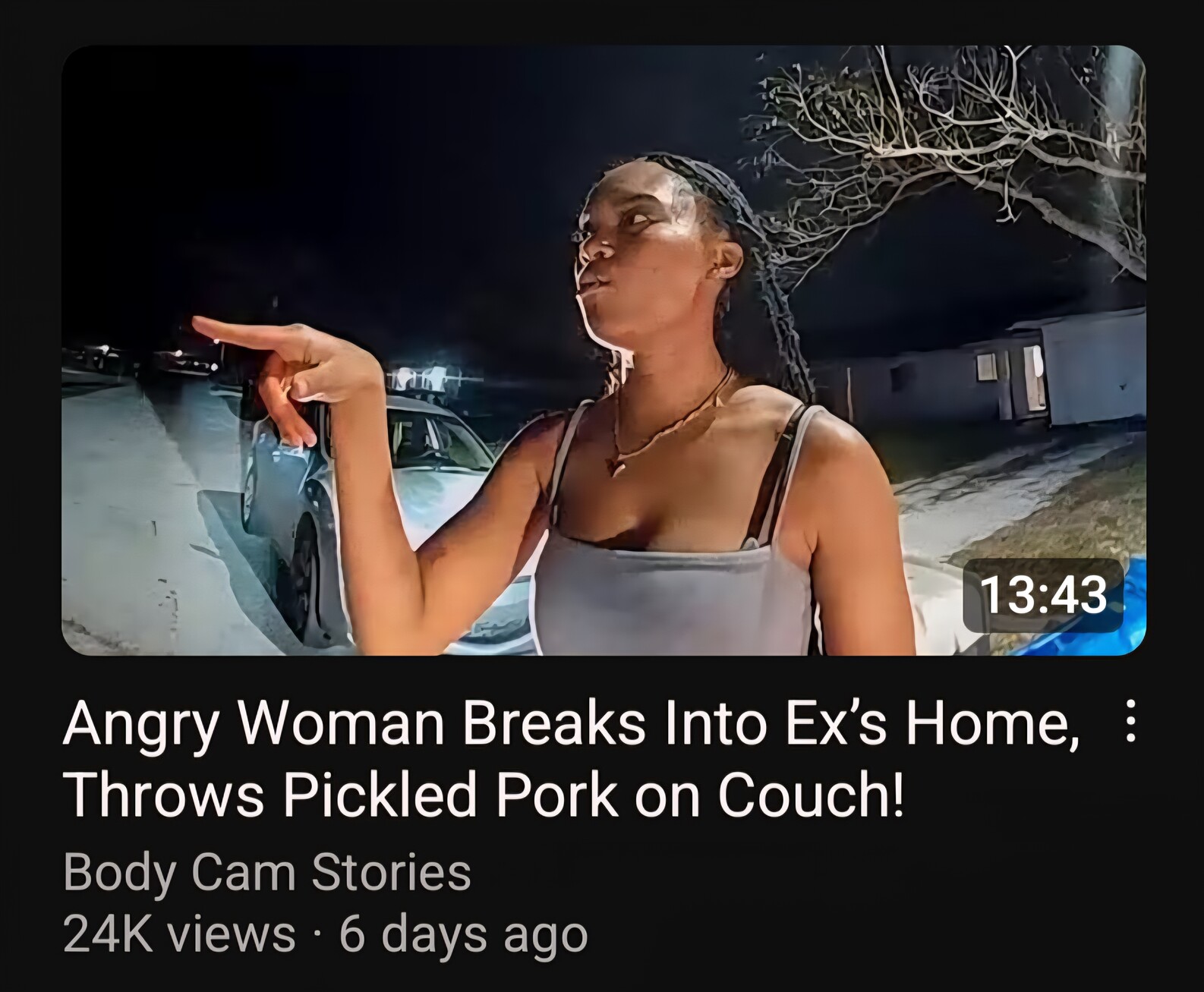Play the Angry Woman bodycam video thumbnail
The height and width of the screenshot is (992, 1204).
(x=604, y=350)
